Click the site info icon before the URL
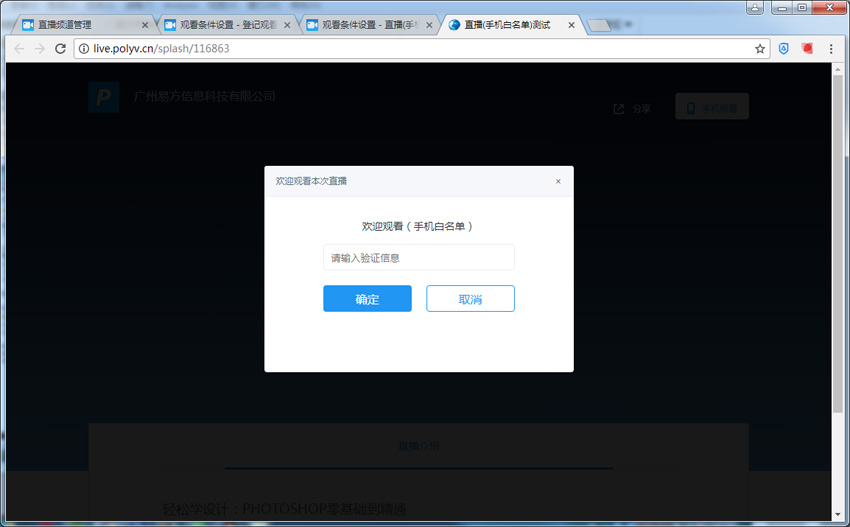850x527 pixels. coord(84,48)
